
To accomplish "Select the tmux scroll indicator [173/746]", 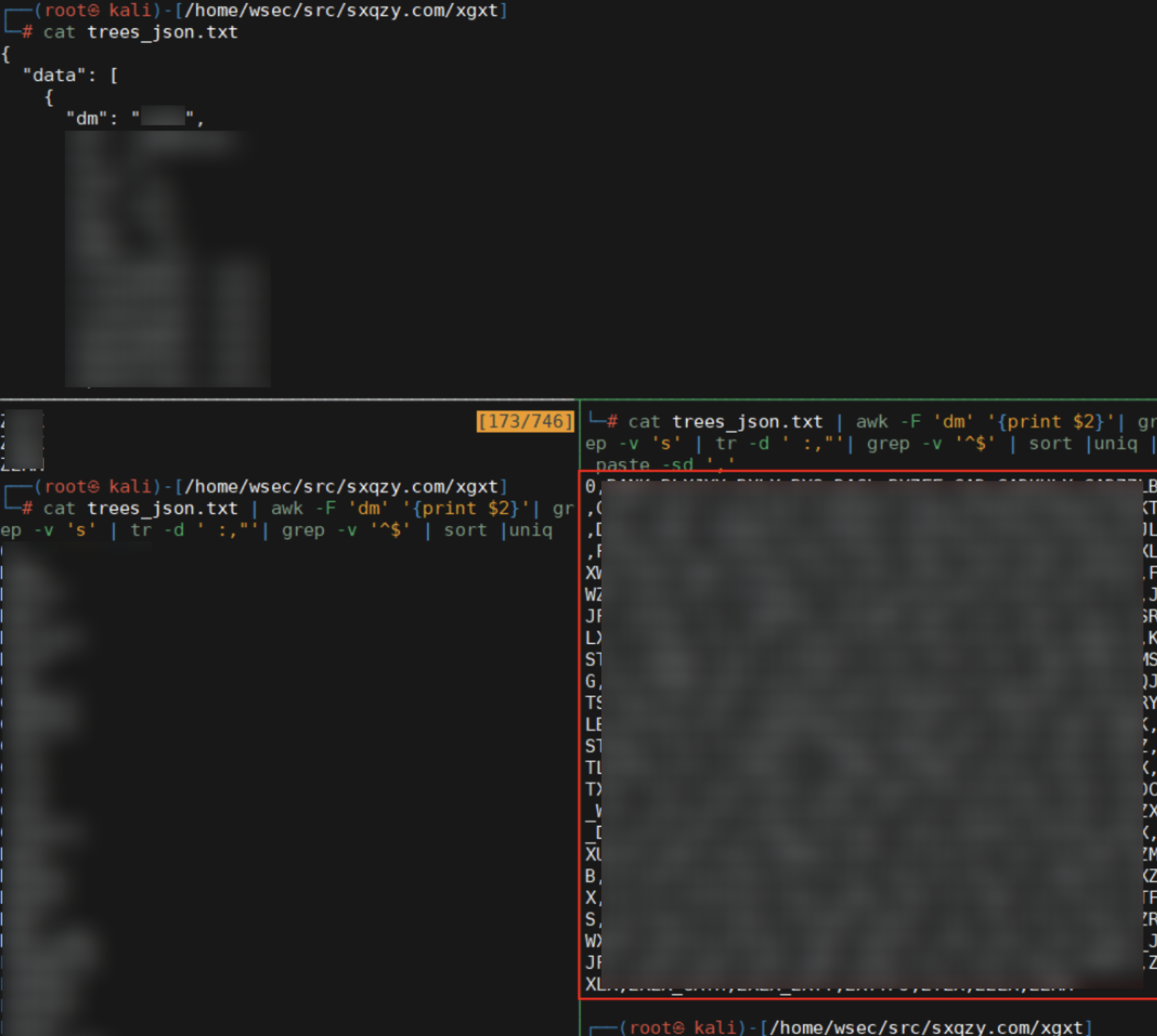I will 525,421.
